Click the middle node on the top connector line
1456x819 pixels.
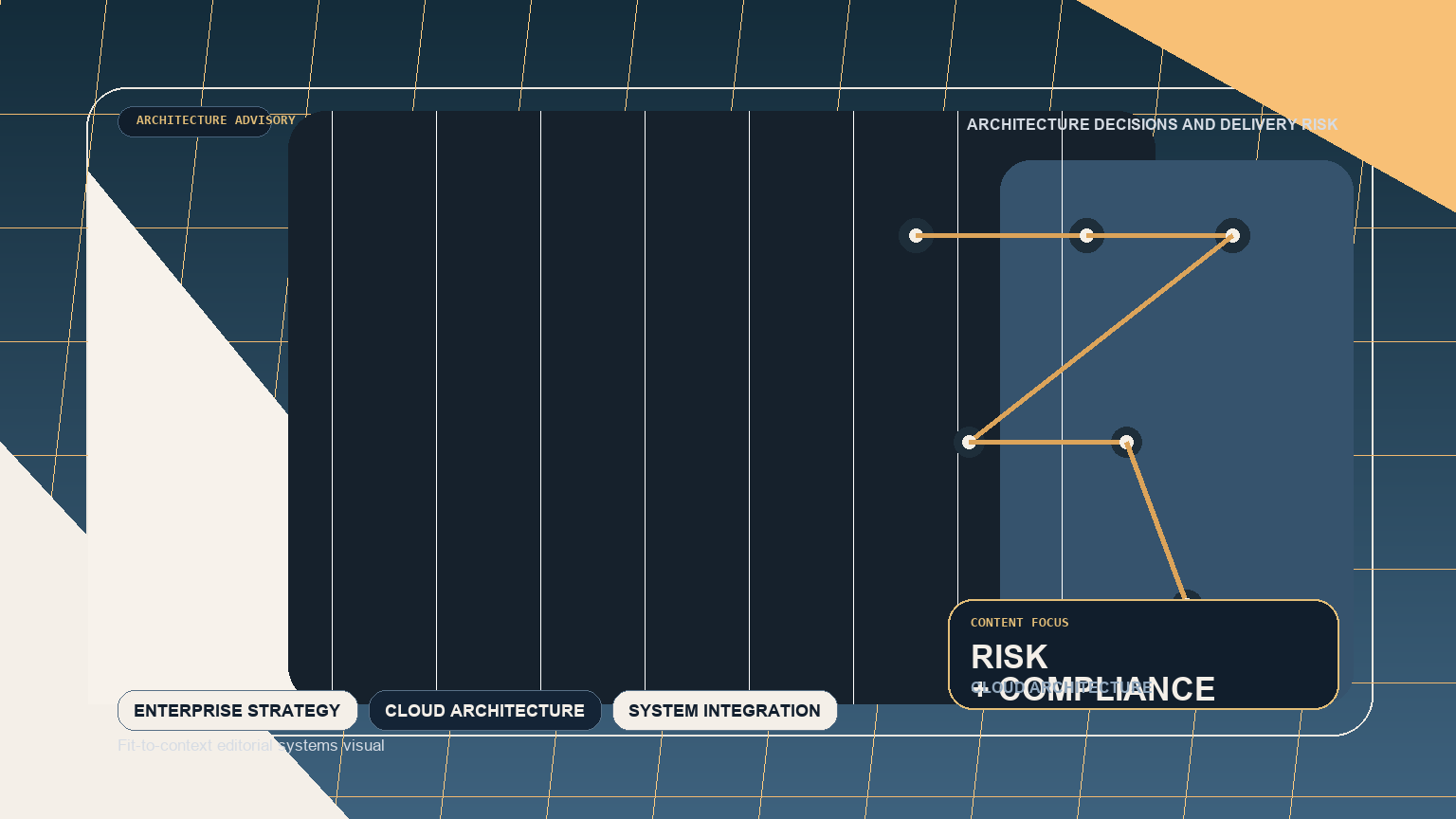1087,234
